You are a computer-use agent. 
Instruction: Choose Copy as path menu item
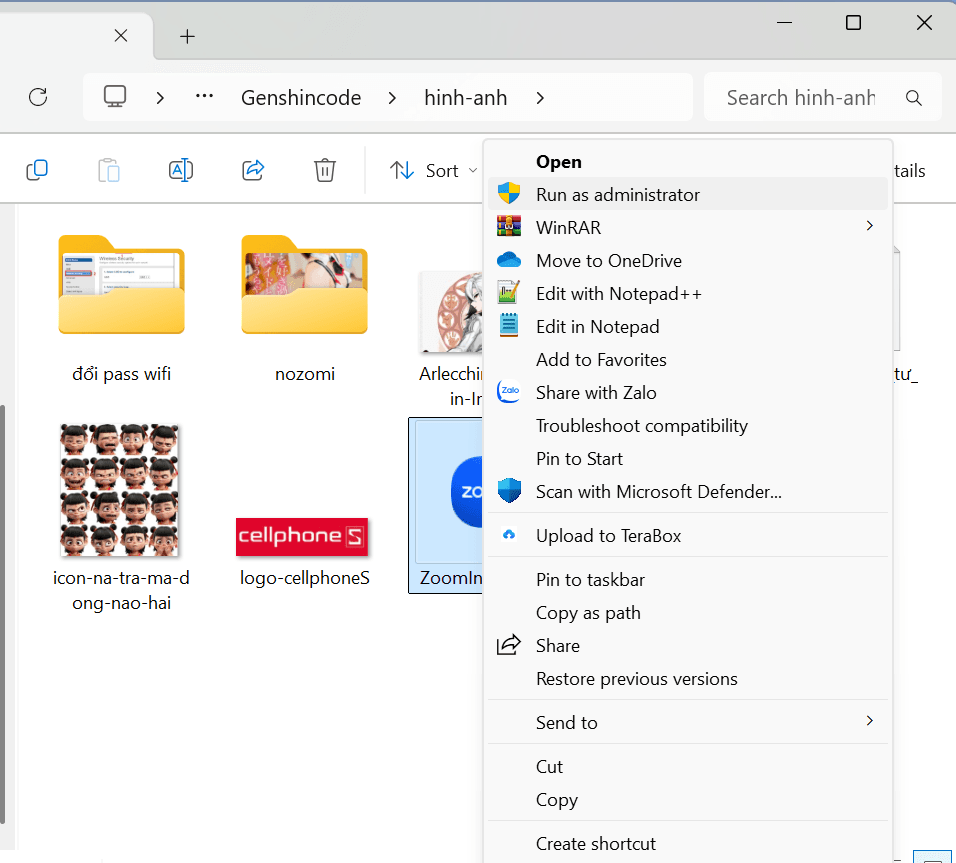tap(588, 613)
